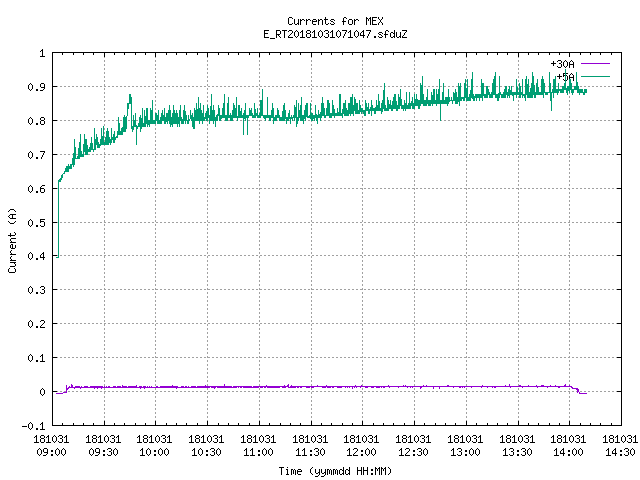Click the x-axis tick label '11:30'
The width and height of the screenshot is (640, 480).
pyautogui.click(x=310, y=452)
